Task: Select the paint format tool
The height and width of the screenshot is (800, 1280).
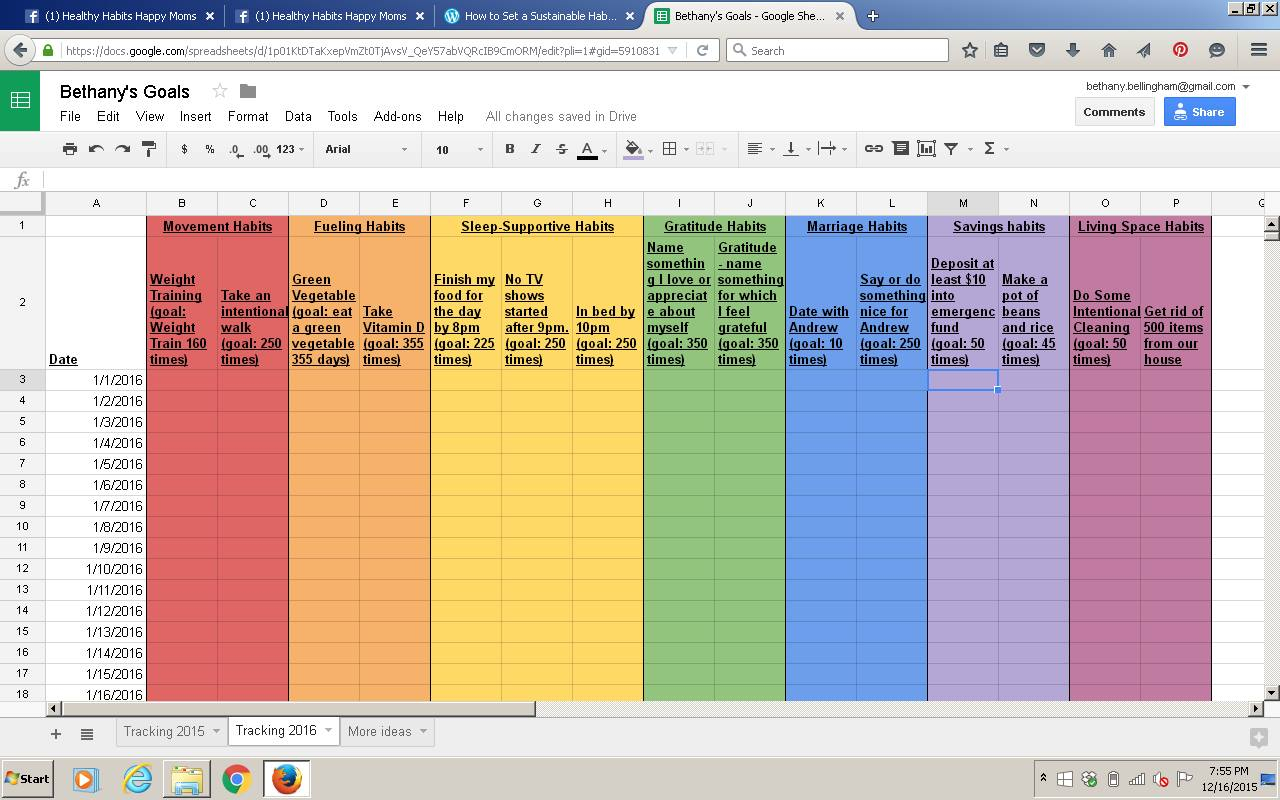Action: 149,149
